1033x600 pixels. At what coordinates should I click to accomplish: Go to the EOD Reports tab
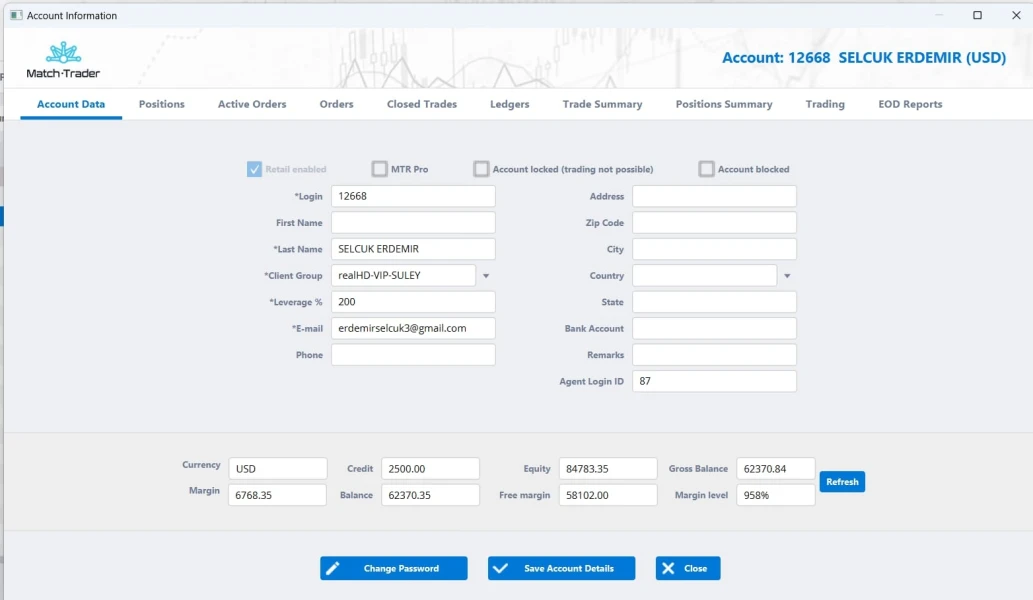pyautogui.click(x=910, y=104)
